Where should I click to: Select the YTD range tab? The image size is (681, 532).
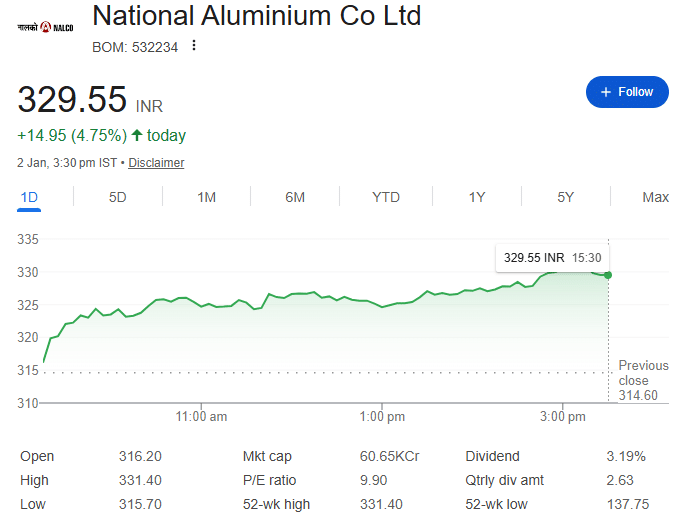(386, 197)
